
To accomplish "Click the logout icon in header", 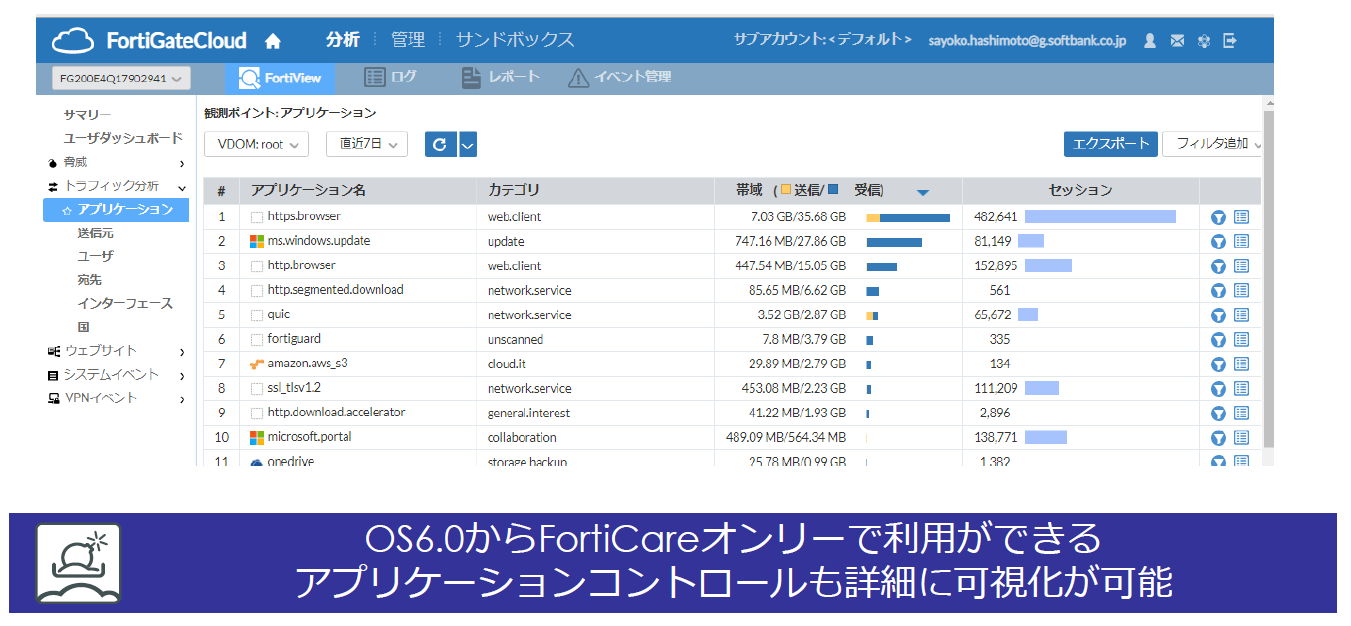I will coord(1230,41).
